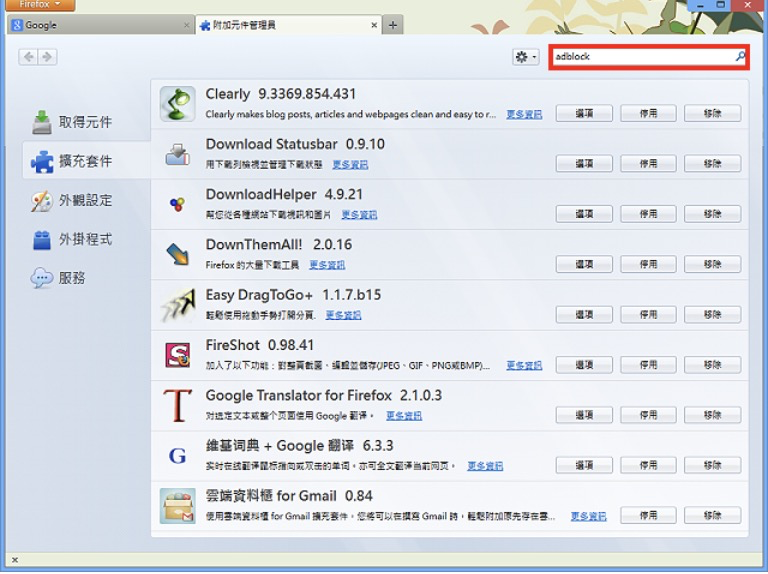Click the Download Statusbar add-on icon
Image resolution: width=768 pixels, height=574 pixels.
(177, 154)
